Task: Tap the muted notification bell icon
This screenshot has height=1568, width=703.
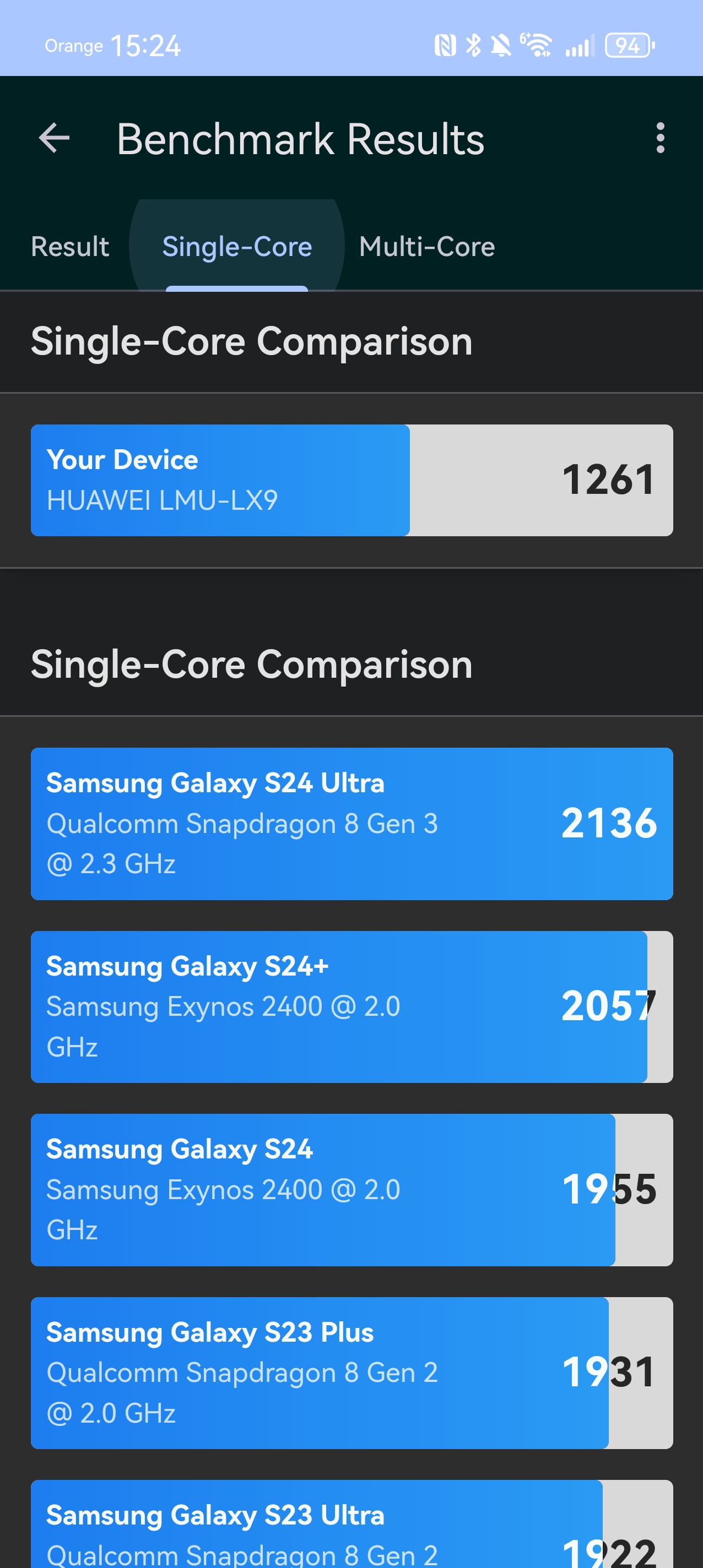Action: pos(501,46)
